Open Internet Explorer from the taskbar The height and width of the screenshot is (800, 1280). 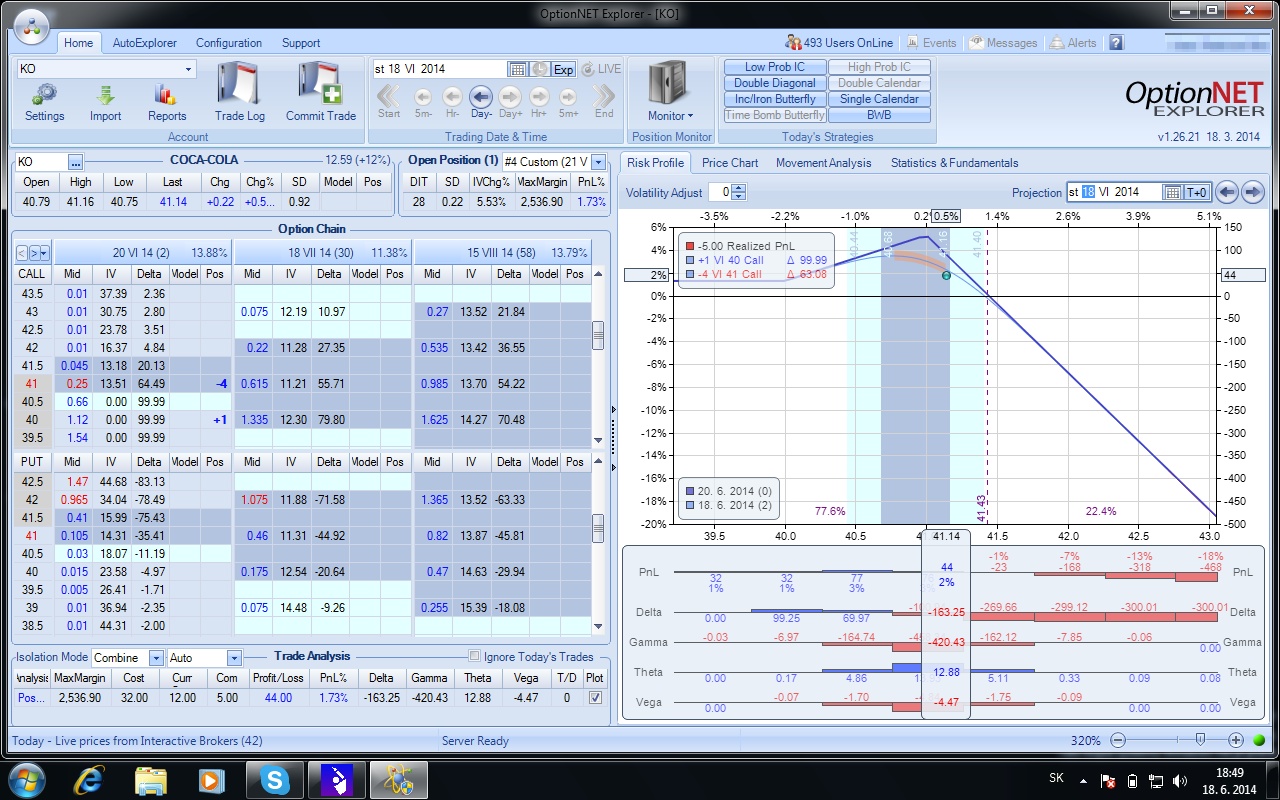tap(91, 779)
